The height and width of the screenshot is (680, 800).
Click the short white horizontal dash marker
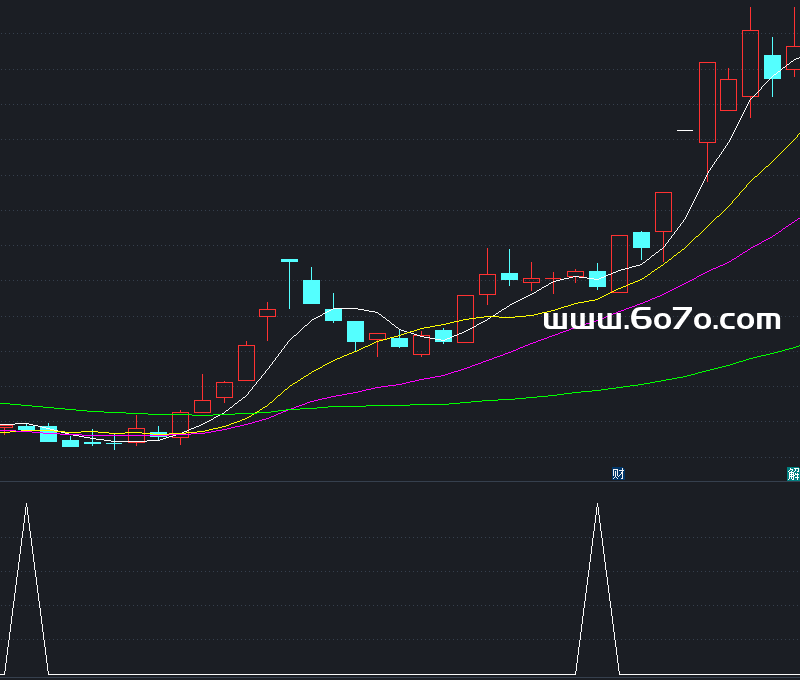(x=685, y=131)
